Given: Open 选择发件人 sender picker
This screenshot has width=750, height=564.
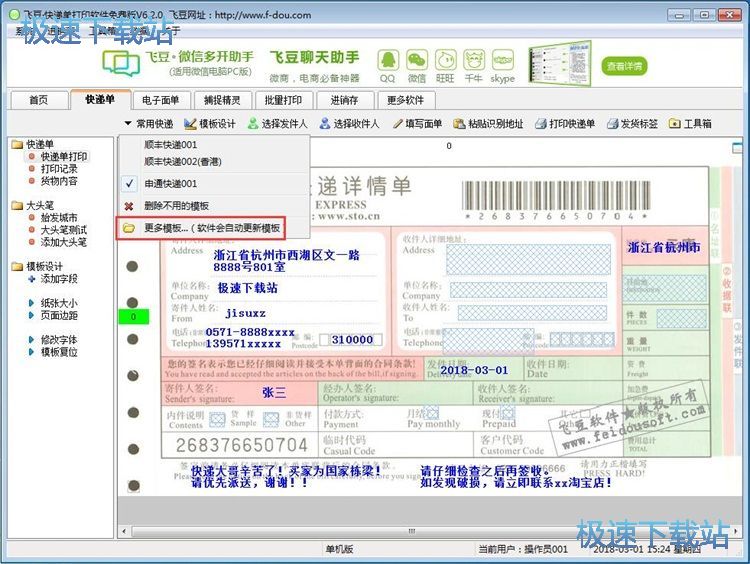Looking at the screenshot, I should (x=277, y=124).
